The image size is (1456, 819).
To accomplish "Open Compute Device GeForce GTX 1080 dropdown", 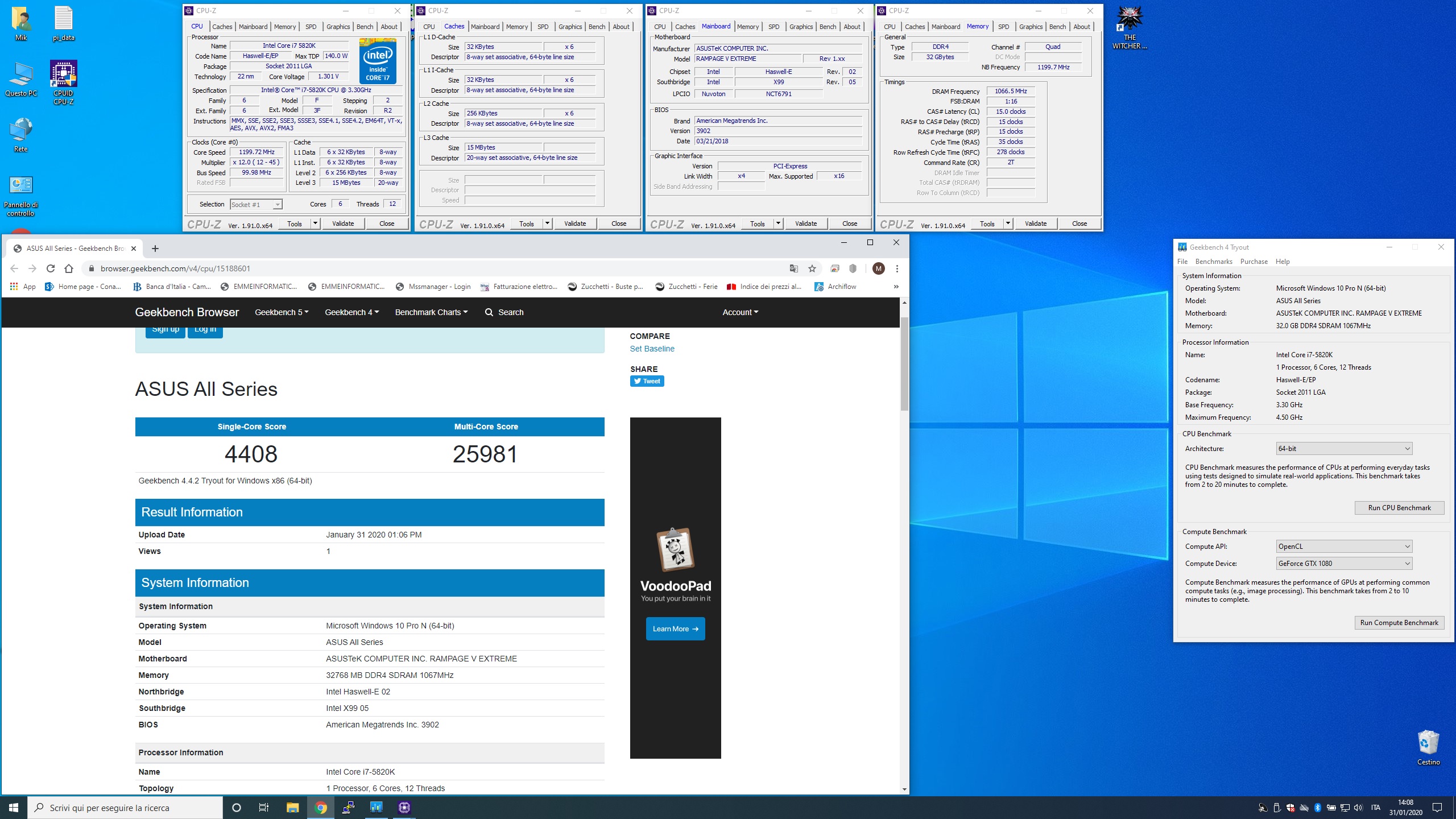I will click(1344, 564).
